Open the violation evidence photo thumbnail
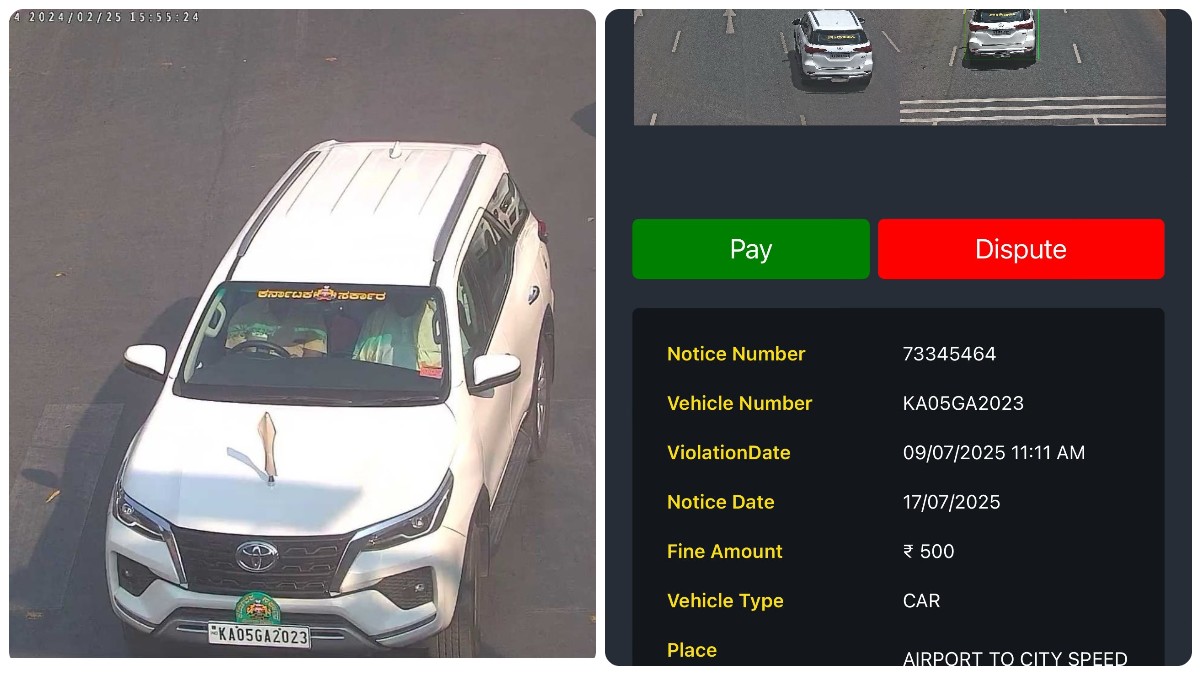This screenshot has height=675, width=1200. pos(899,67)
